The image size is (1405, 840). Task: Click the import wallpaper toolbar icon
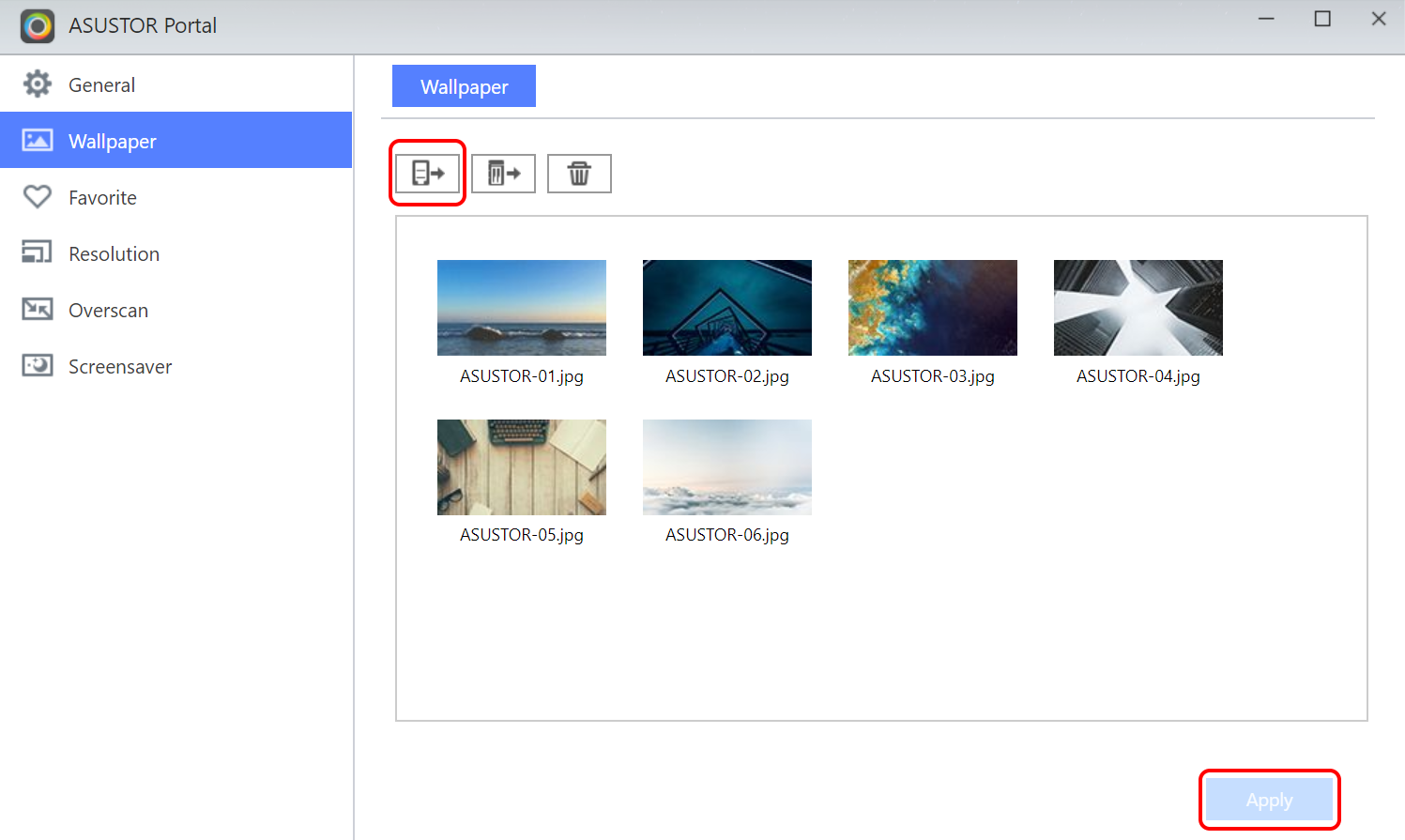tap(428, 173)
